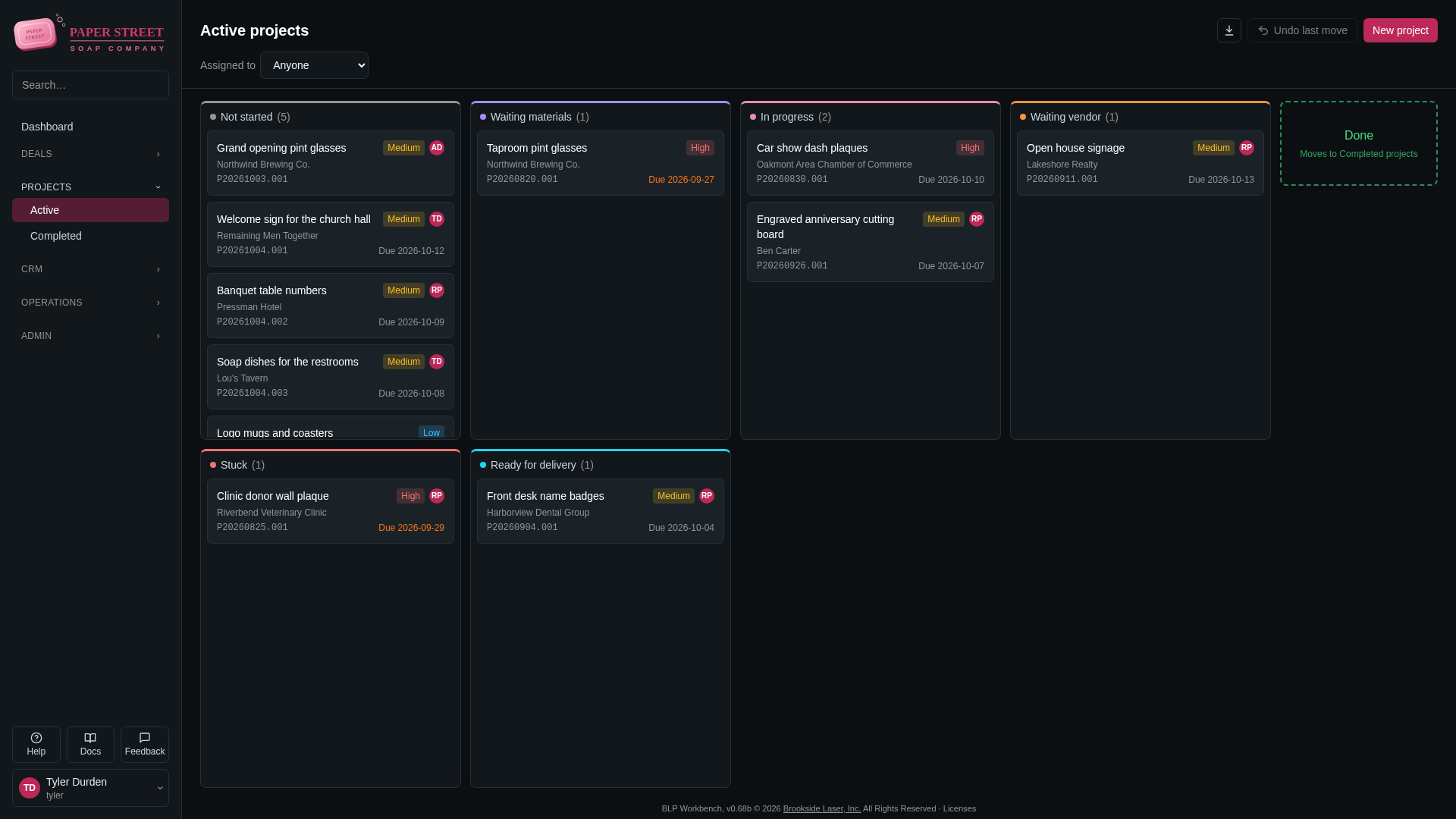Click RP avatar on Front desk name badges

(707, 496)
